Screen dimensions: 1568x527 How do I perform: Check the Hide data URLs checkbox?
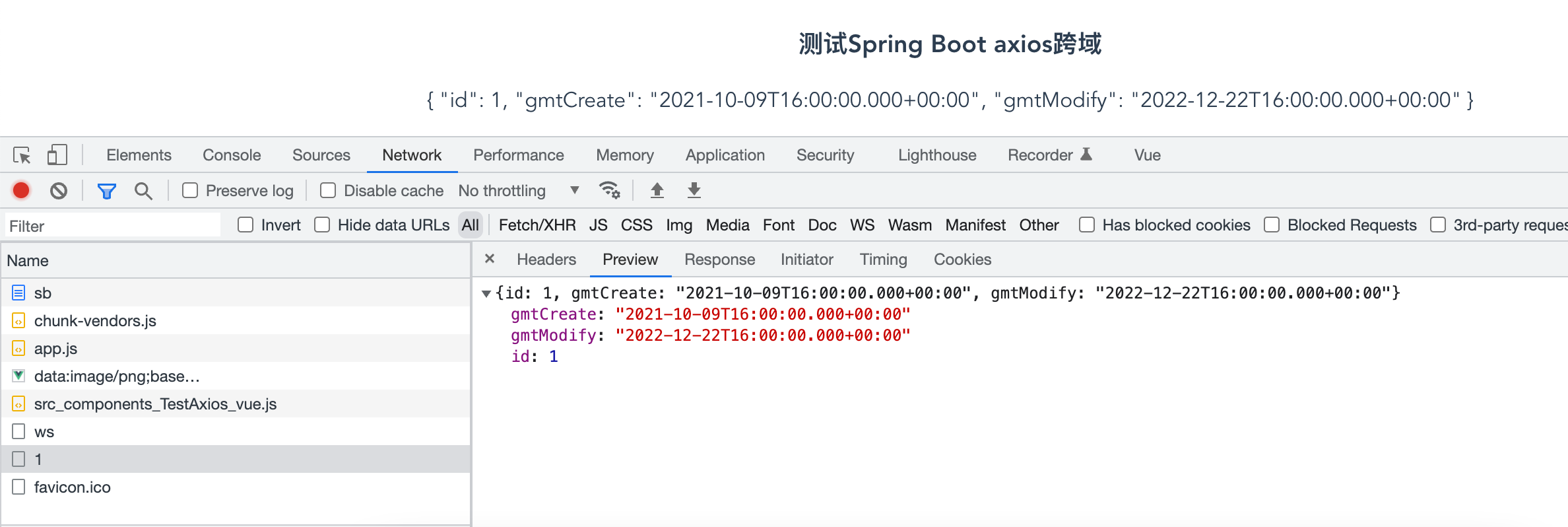(322, 225)
